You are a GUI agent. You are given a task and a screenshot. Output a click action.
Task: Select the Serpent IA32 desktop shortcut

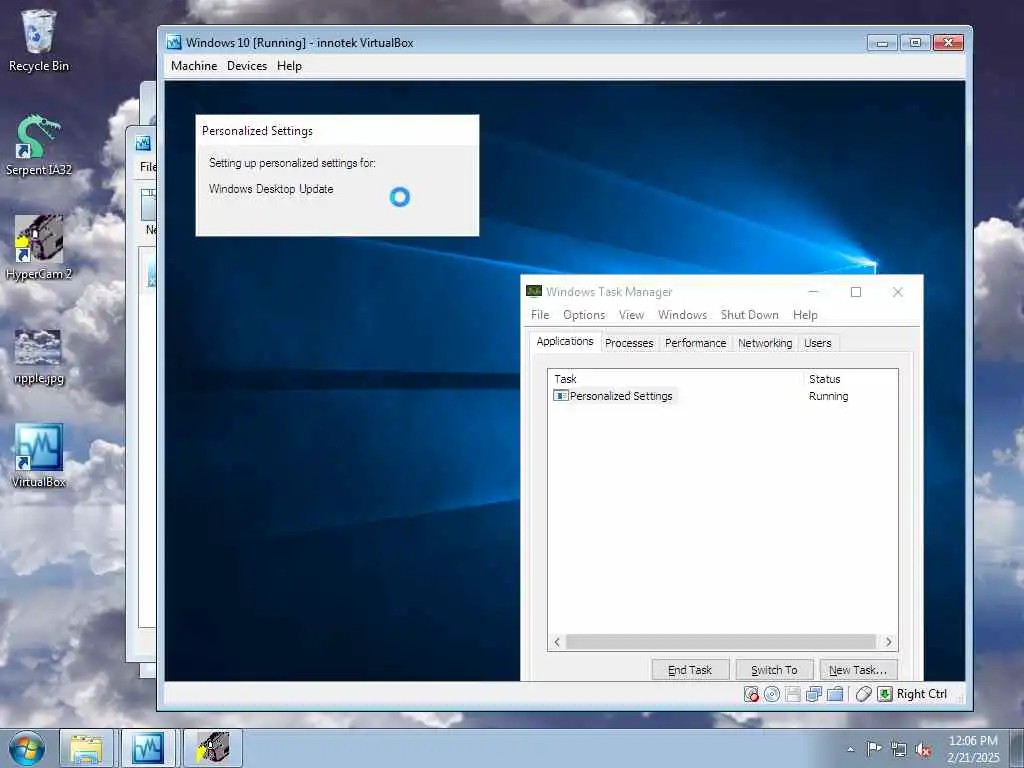tap(39, 145)
